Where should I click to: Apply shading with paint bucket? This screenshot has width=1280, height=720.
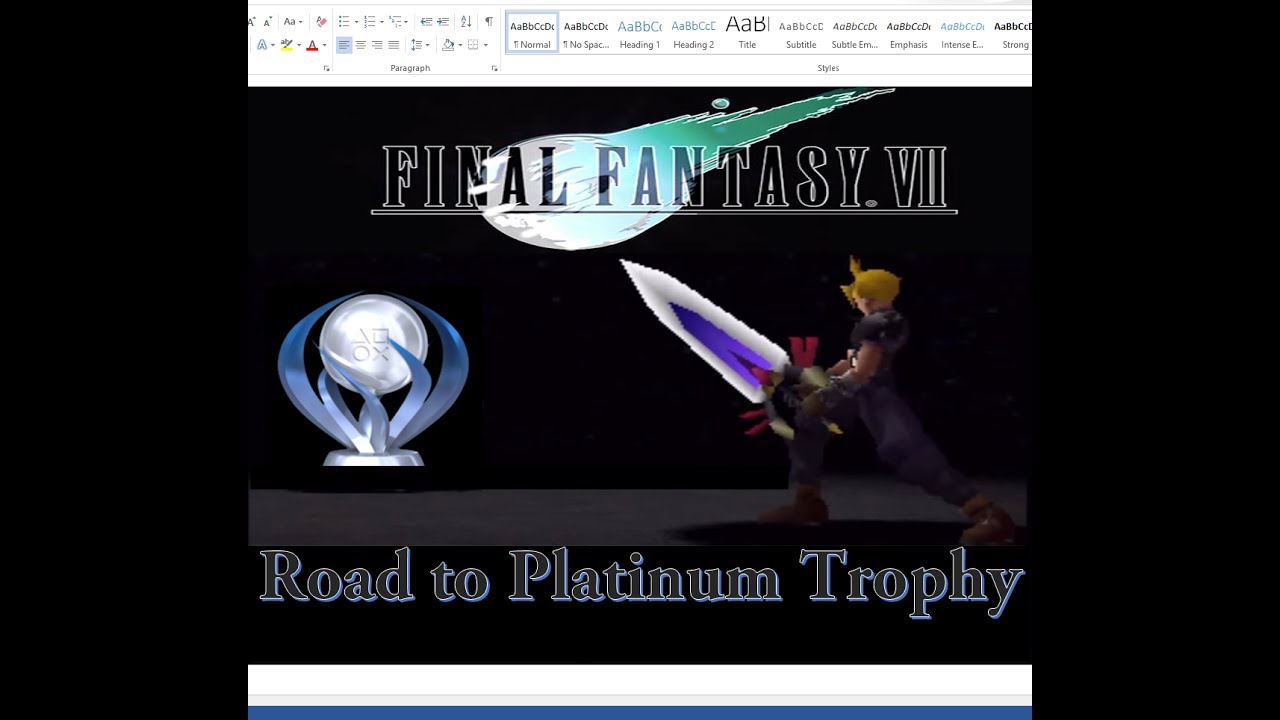click(x=448, y=45)
